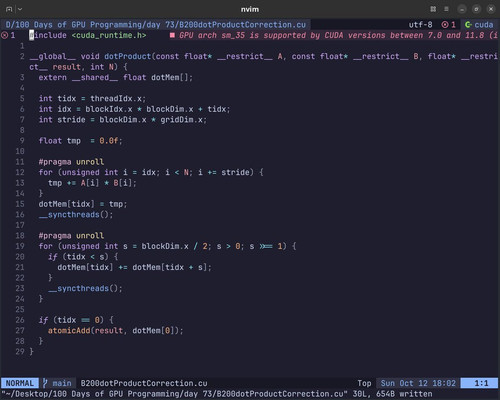
Task: Click 'int stride = blockDim.x * gridDim.x;'
Action: (122, 120)
